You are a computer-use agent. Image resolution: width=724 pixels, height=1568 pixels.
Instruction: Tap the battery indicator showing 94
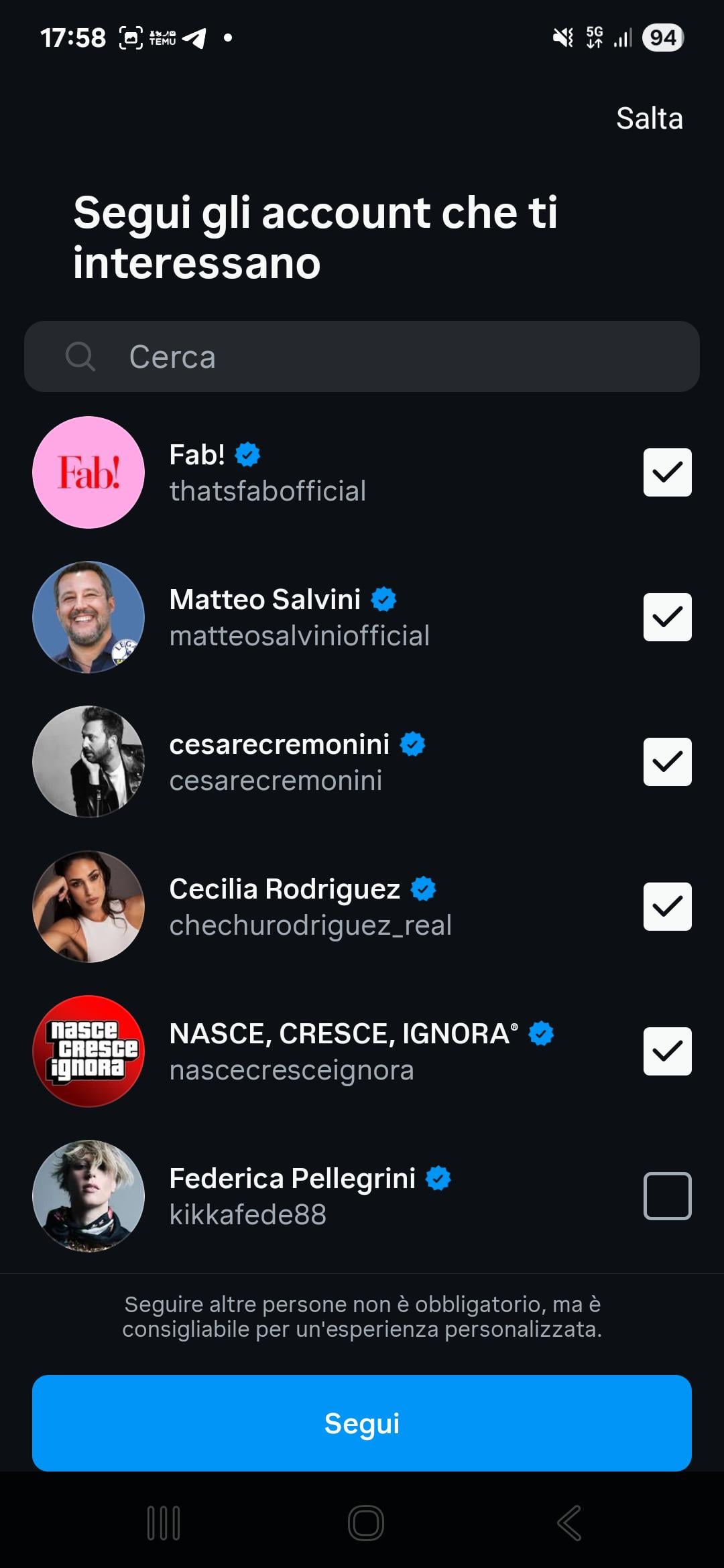662,38
